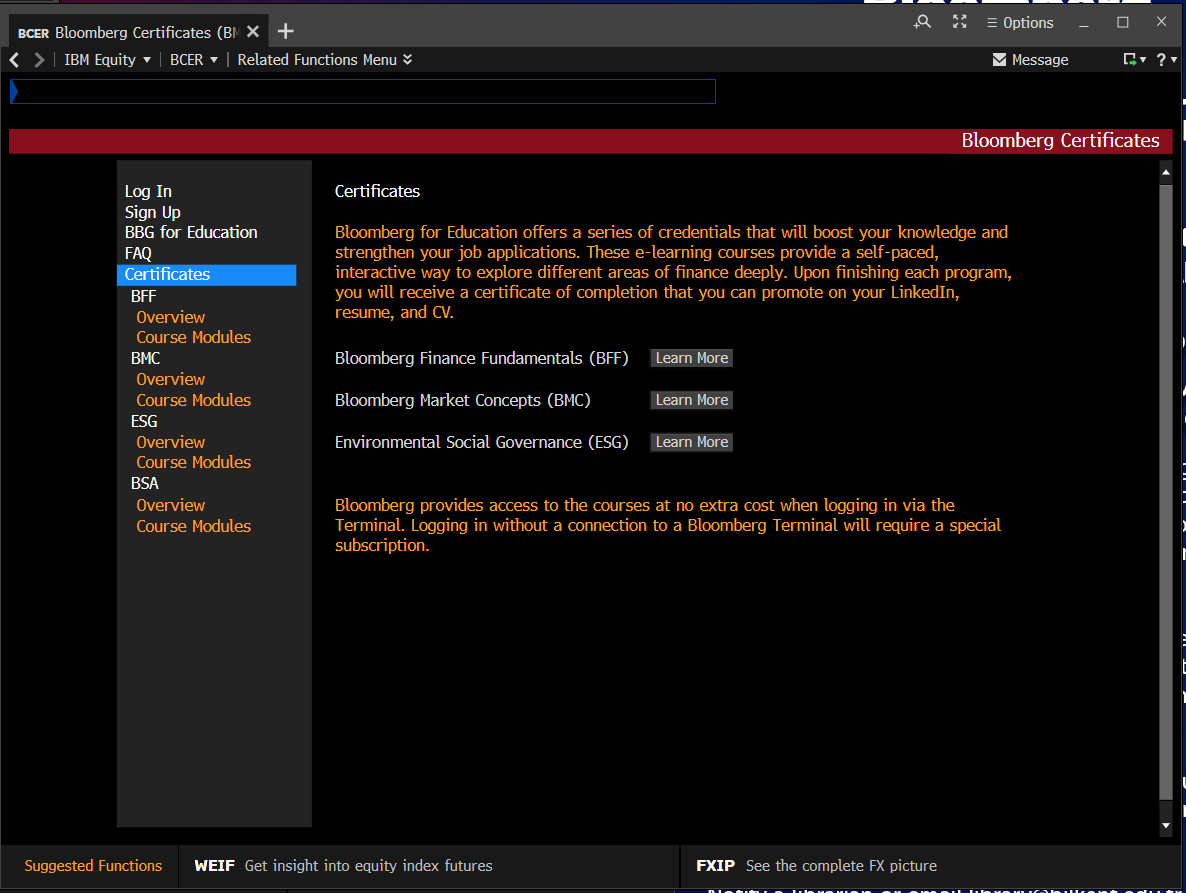The height and width of the screenshot is (893, 1186).
Task: Click Learn More for Bloomberg Finance Fundamentals
Action: pyautogui.click(x=691, y=358)
